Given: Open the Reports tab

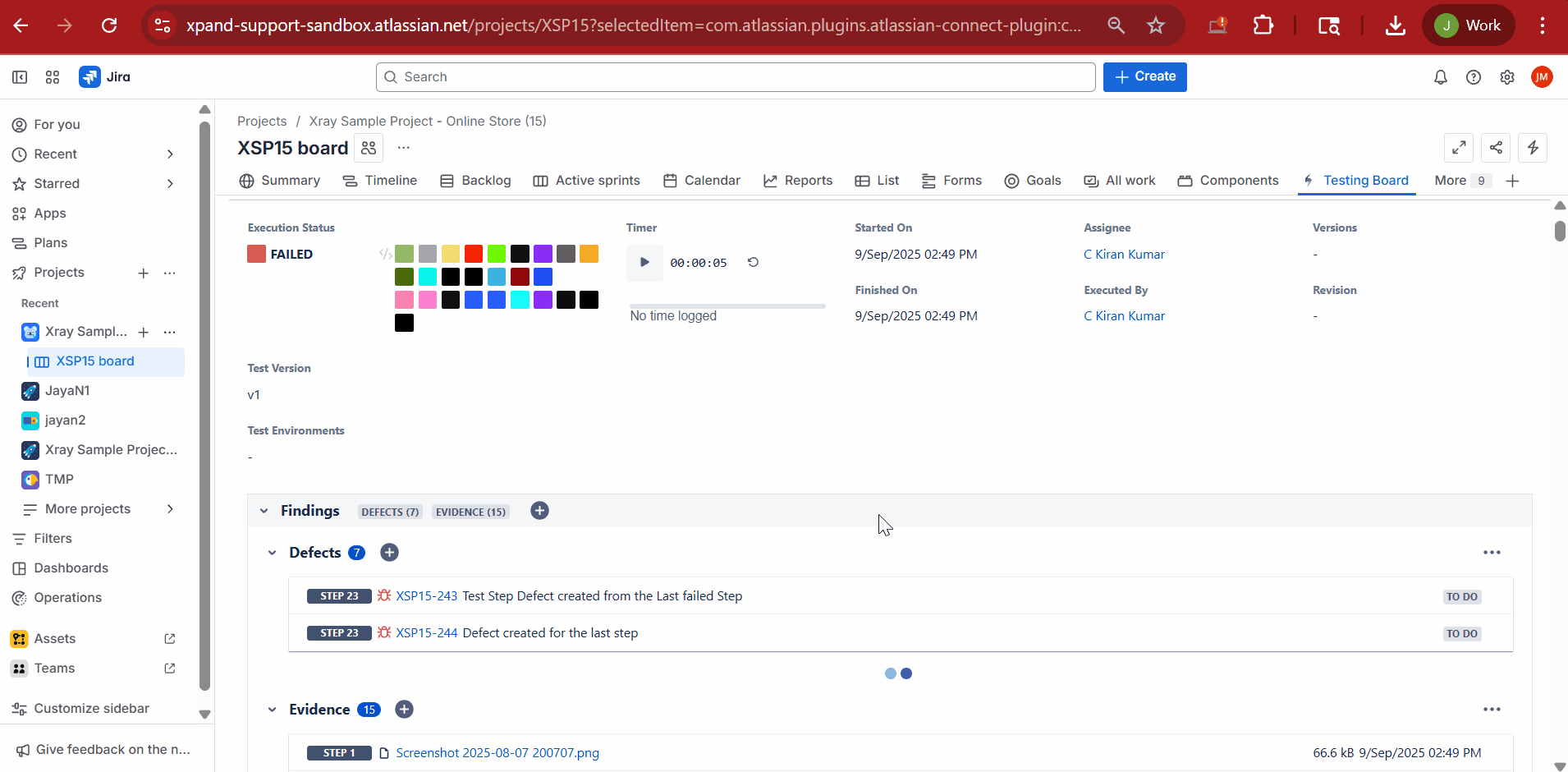Looking at the screenshot, I should pos(797,181).
